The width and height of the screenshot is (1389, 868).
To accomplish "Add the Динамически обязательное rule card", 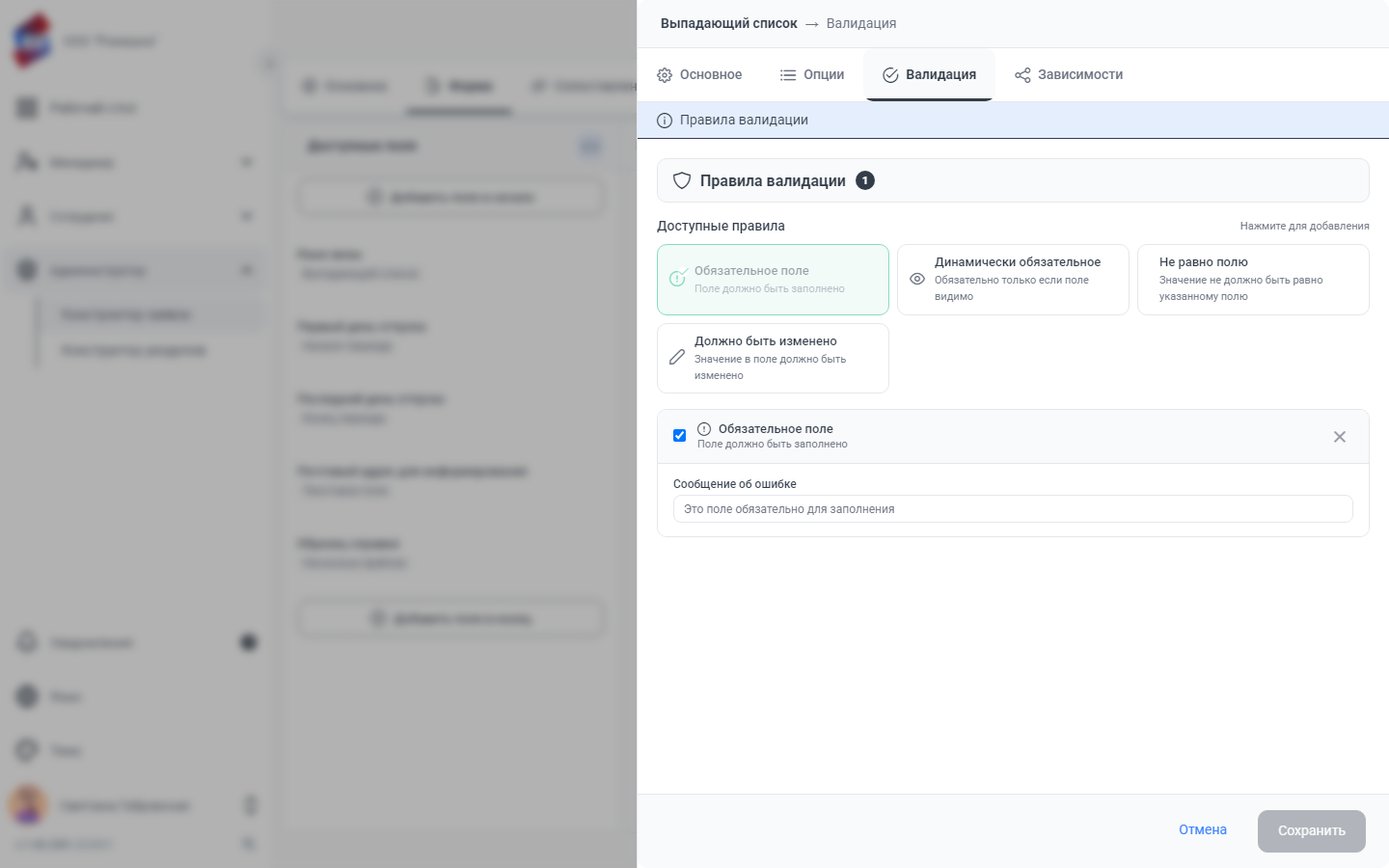I will (1013, 280).
